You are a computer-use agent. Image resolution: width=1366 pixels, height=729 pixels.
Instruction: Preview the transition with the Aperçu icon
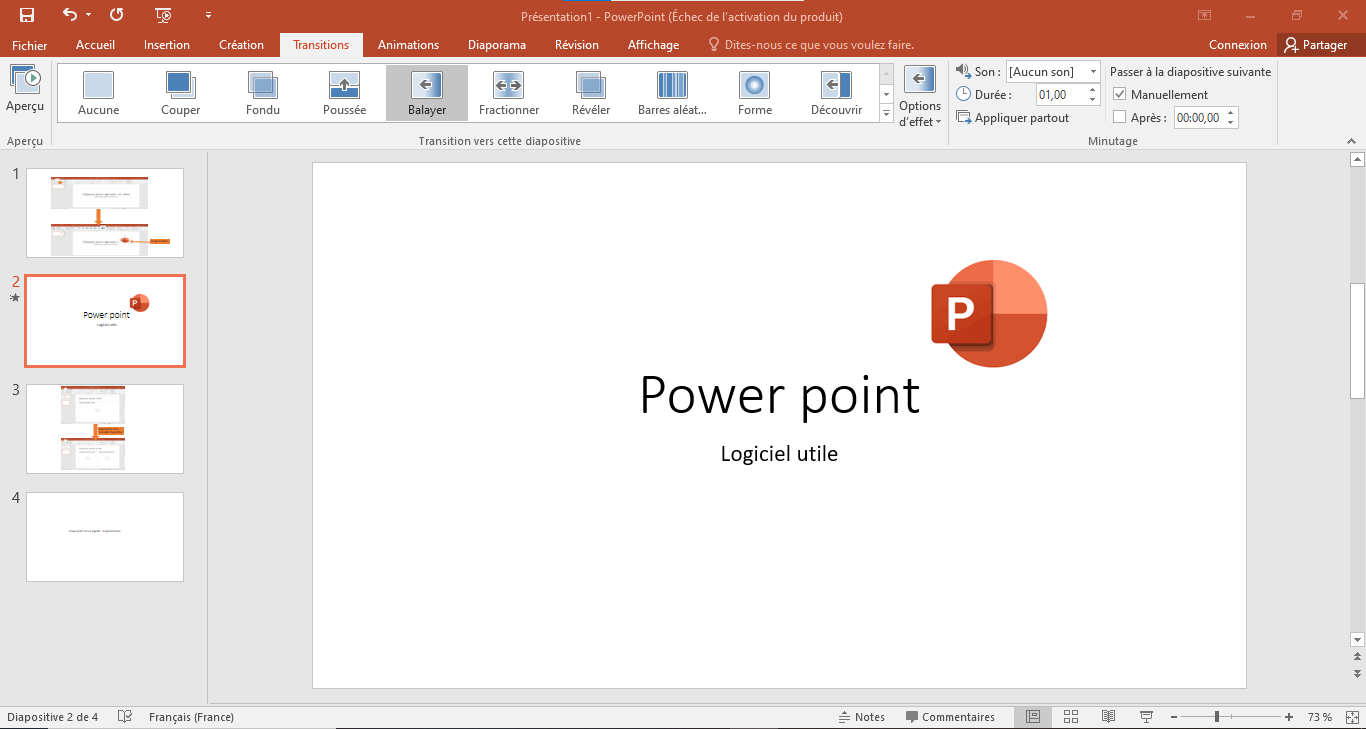(25, 88)
